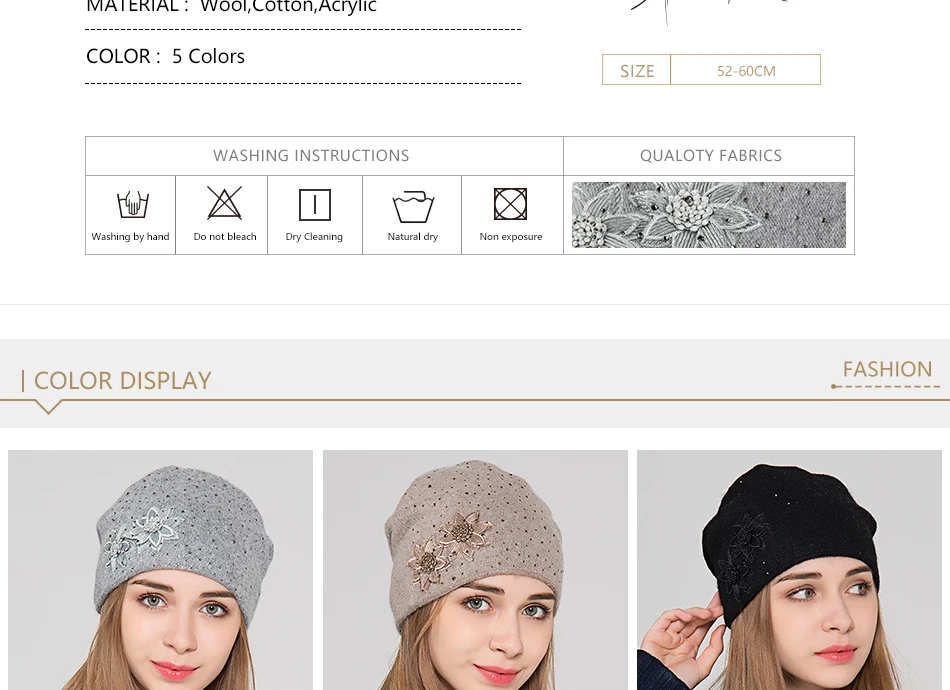Click the FASHION label

click(888, 369)
